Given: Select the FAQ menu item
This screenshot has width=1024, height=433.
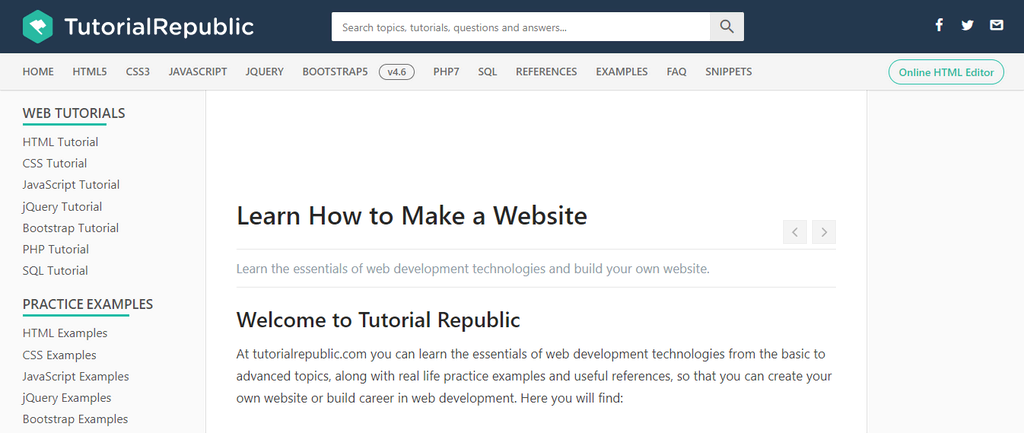Looking at the screenshot, I should click(x=676, y=72).
